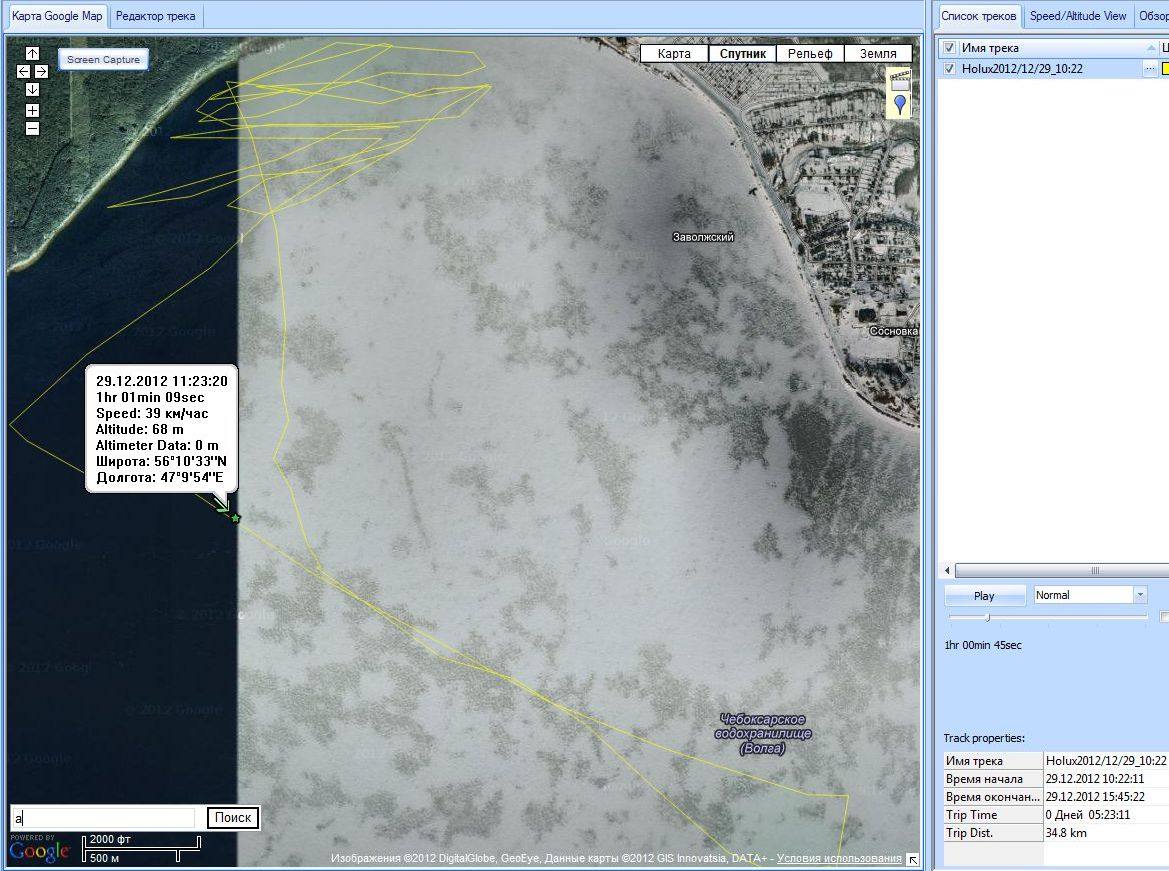Open the ellipsis button on Holux track
The image size is (1169, 871).
click(x=1150, y=69)
